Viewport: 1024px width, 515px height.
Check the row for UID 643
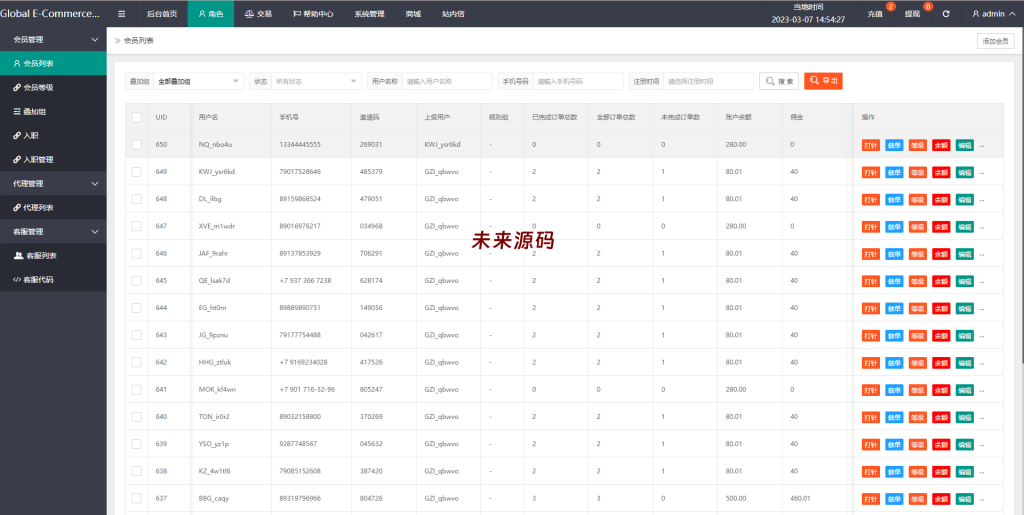point(136,335)
